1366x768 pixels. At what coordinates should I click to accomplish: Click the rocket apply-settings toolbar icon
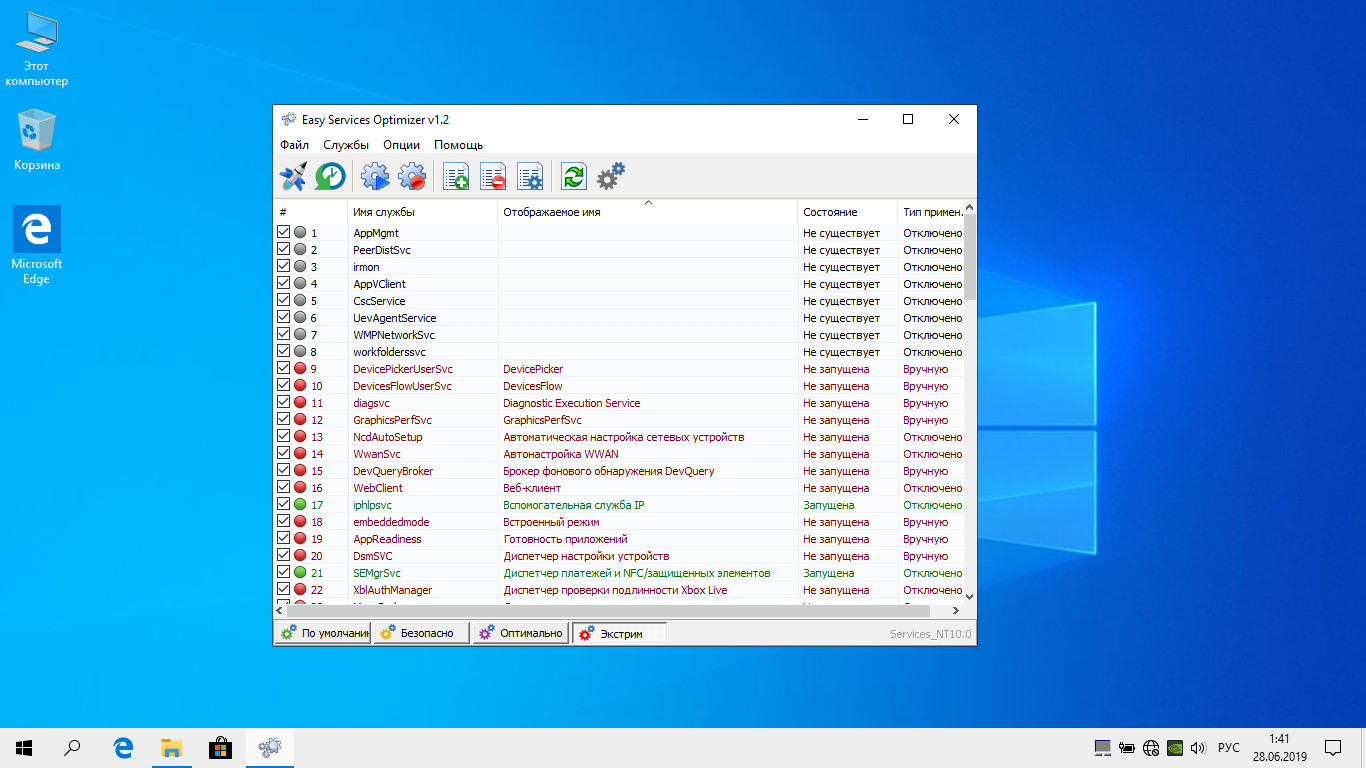pyautogui.click(x=293, y=177)
